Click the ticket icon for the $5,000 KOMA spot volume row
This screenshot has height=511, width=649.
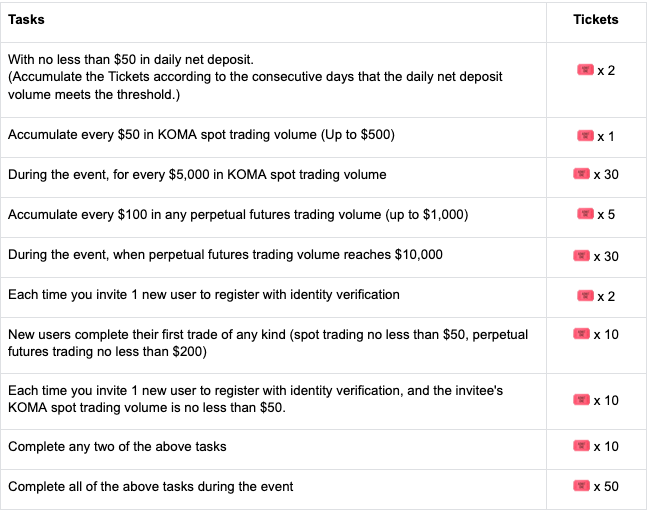[x=581, y=174]
